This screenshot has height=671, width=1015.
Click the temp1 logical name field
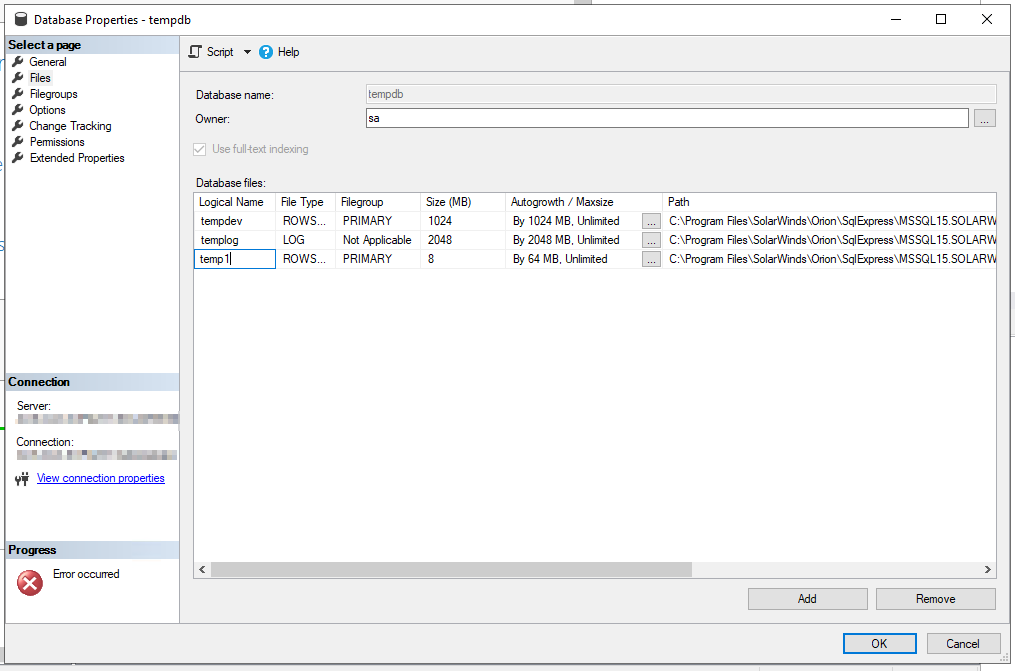pyautogui.click(x=234, y=258)
